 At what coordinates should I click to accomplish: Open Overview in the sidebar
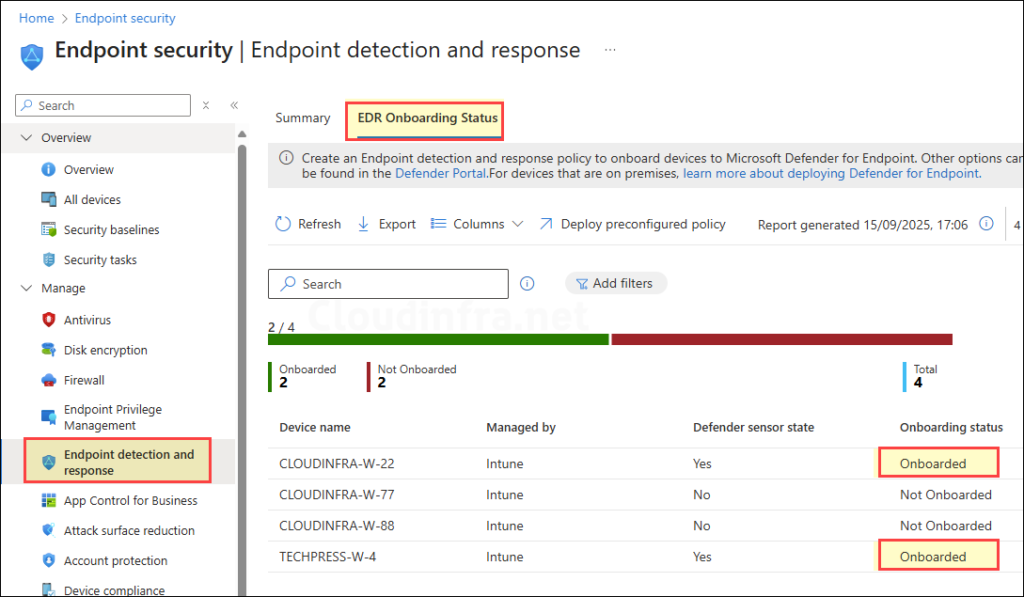(89, 169)
